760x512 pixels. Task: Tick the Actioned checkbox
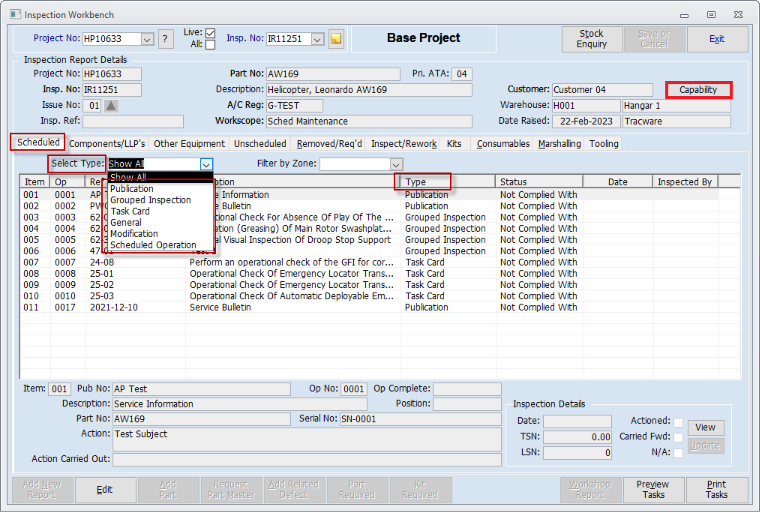pos(679,422)
